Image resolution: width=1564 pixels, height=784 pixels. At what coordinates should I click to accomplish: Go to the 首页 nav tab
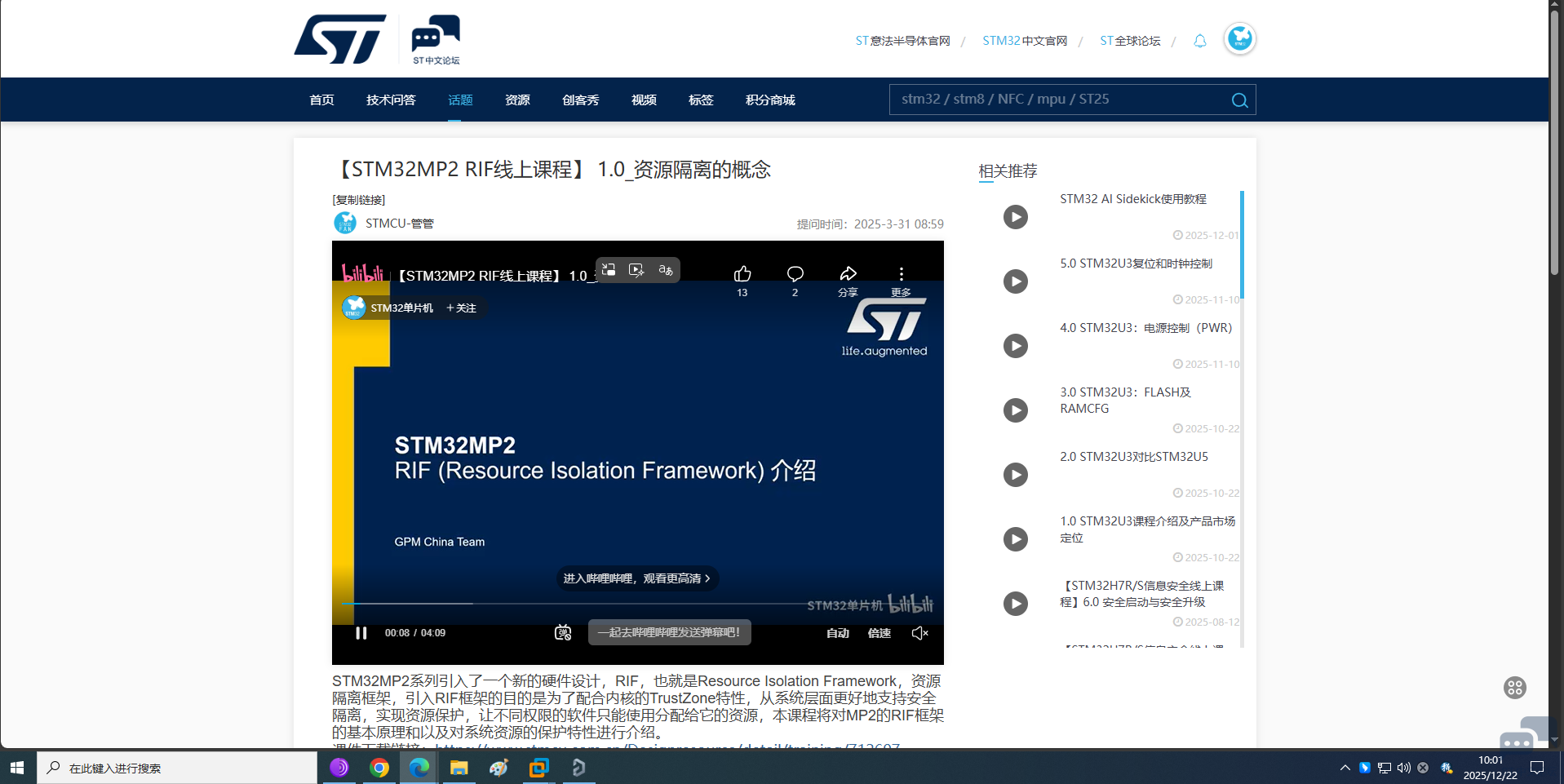tap(321, 100)
